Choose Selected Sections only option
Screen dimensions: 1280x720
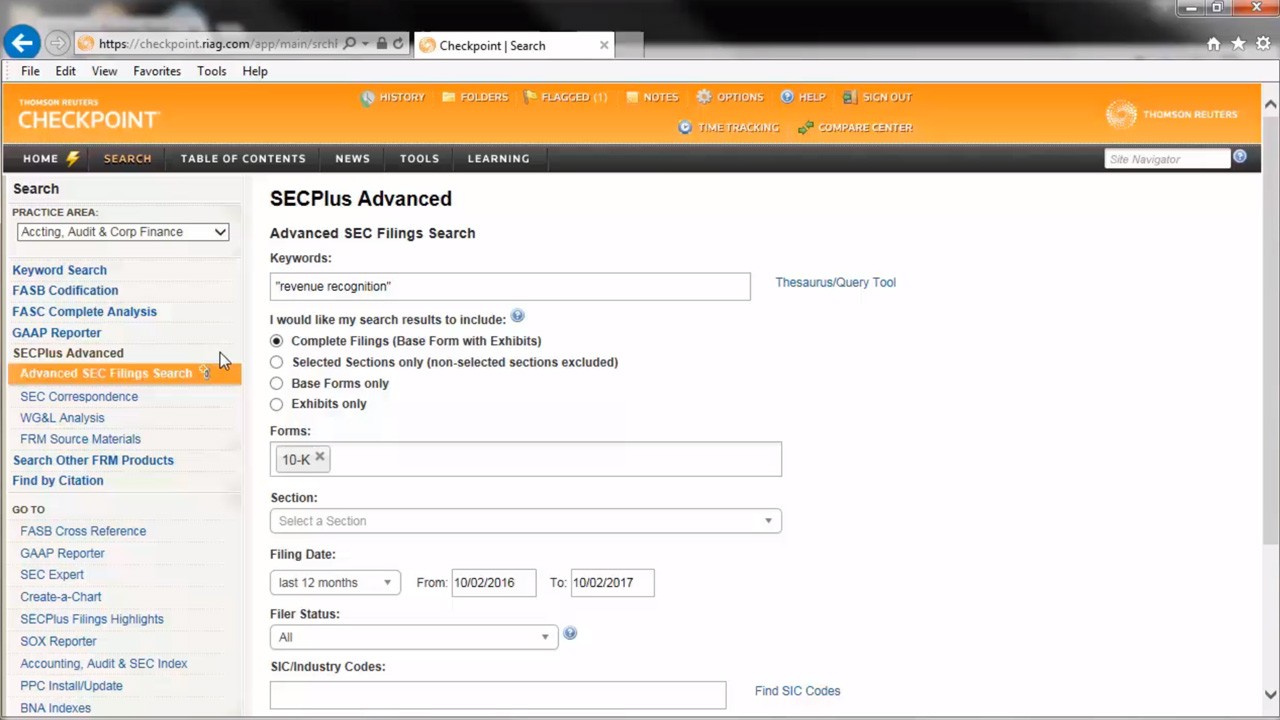pyautogui.click(x=277, y=362)
